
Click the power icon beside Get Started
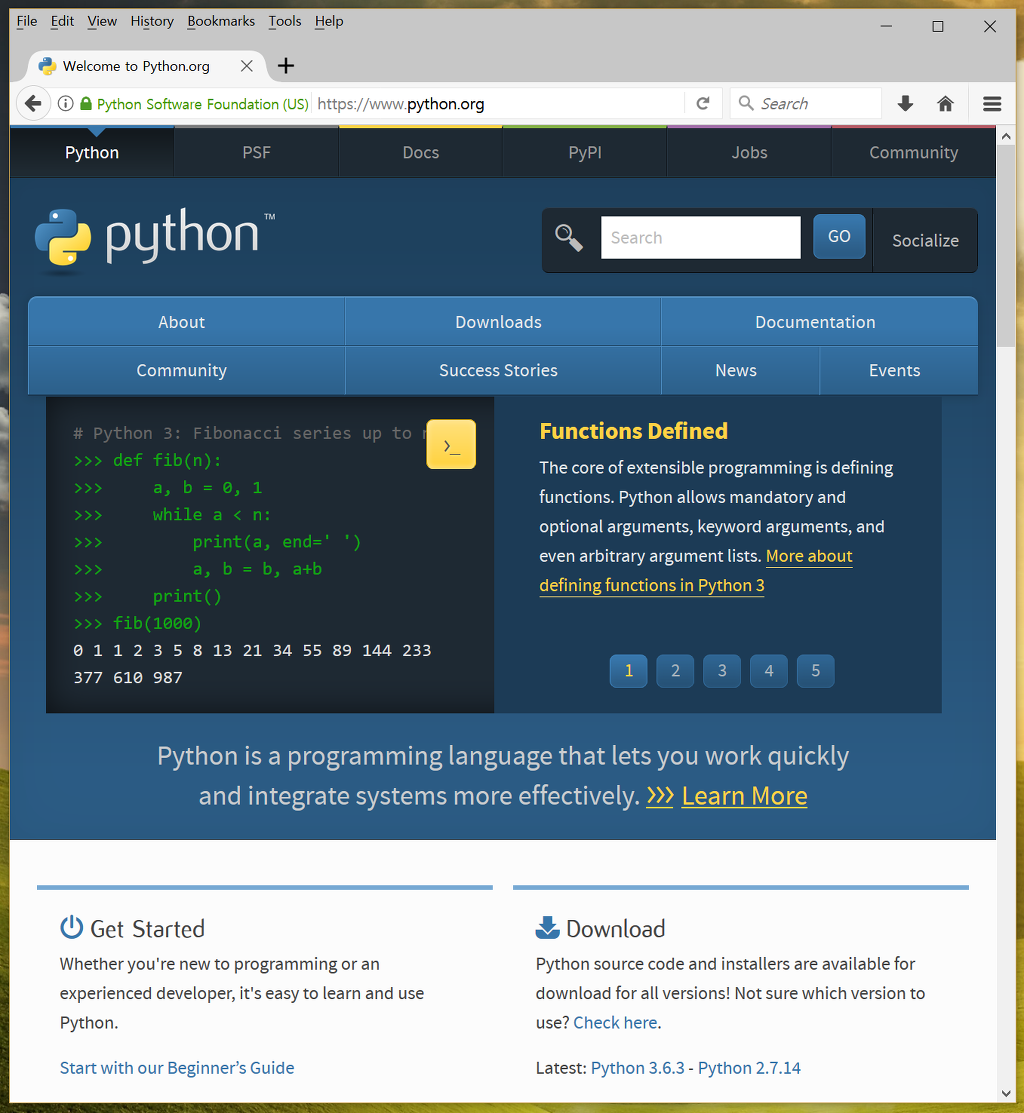coord(71,927)
